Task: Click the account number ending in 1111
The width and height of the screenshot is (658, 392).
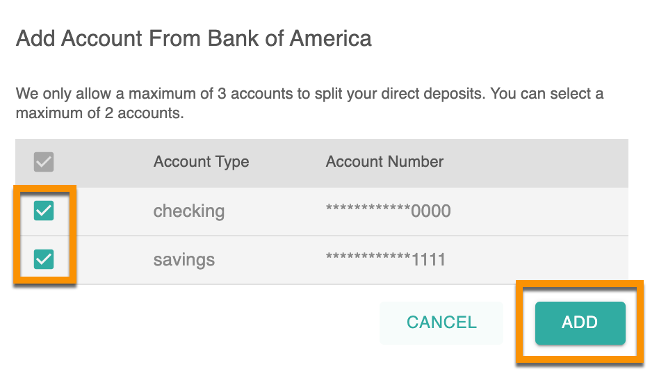Action: [386, 259]
